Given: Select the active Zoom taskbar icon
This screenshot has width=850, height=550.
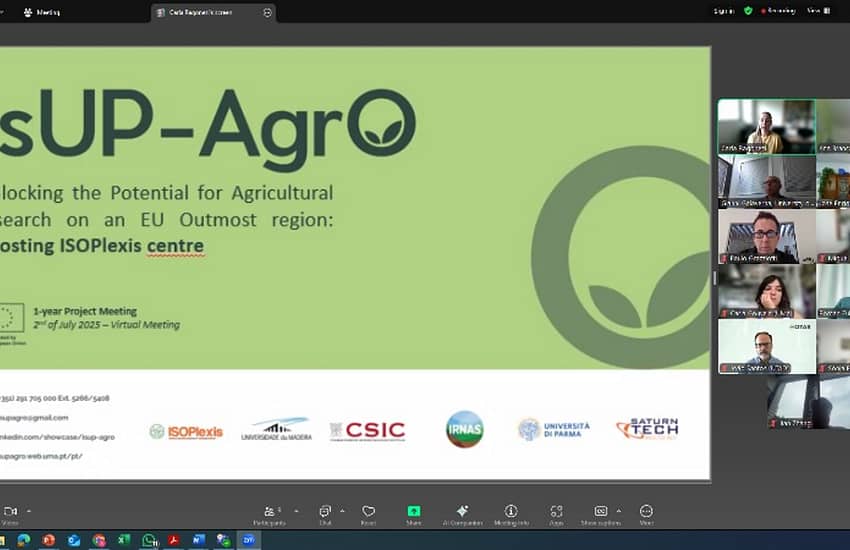Looking at the screenshot, I should [x=249, y=540].
